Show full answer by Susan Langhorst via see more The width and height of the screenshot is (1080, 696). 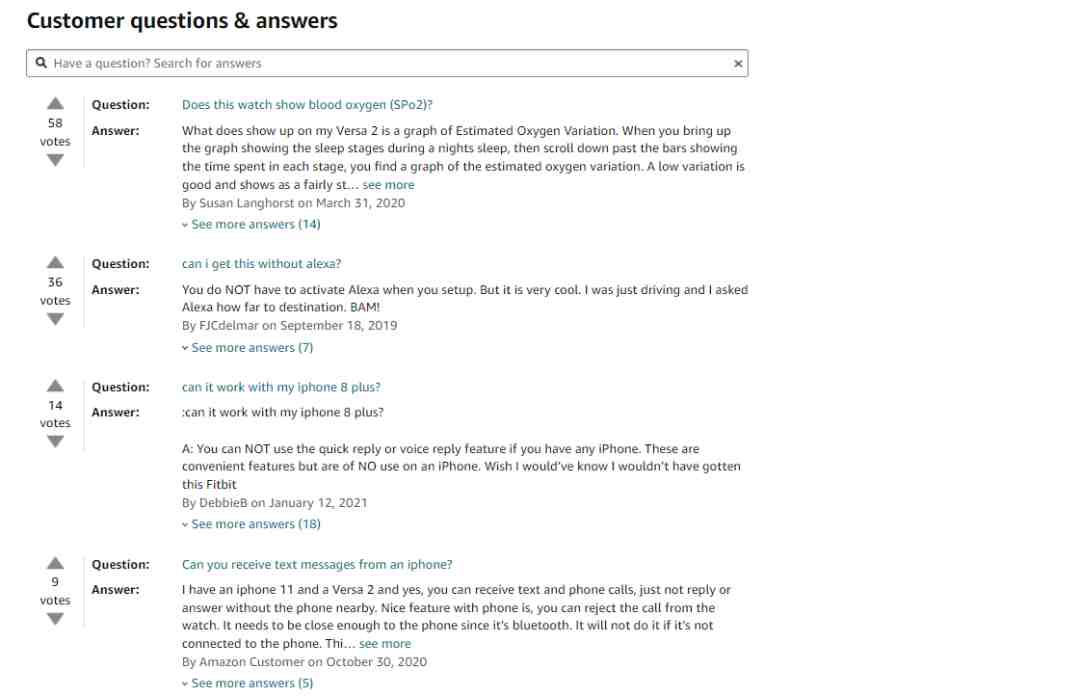[x=388, y=185]
